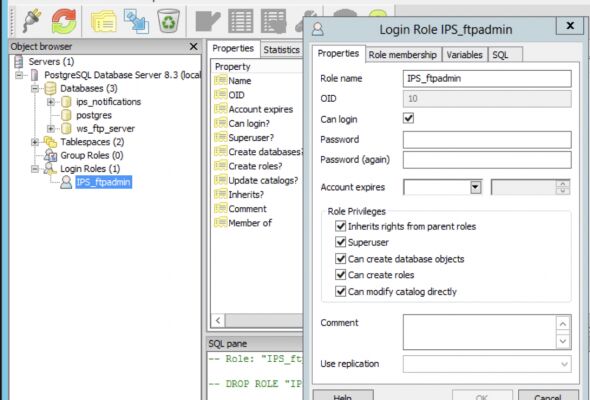Viewport: 590px width, 400px height.
Task: Click the ips_notifications database icon
Action: tap(66, 102)
